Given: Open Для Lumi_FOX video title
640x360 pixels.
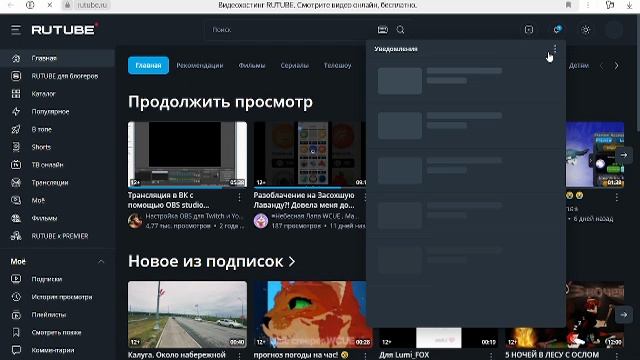Looking at the screenshot, I should pyautogui.click(x=404, y=355).
